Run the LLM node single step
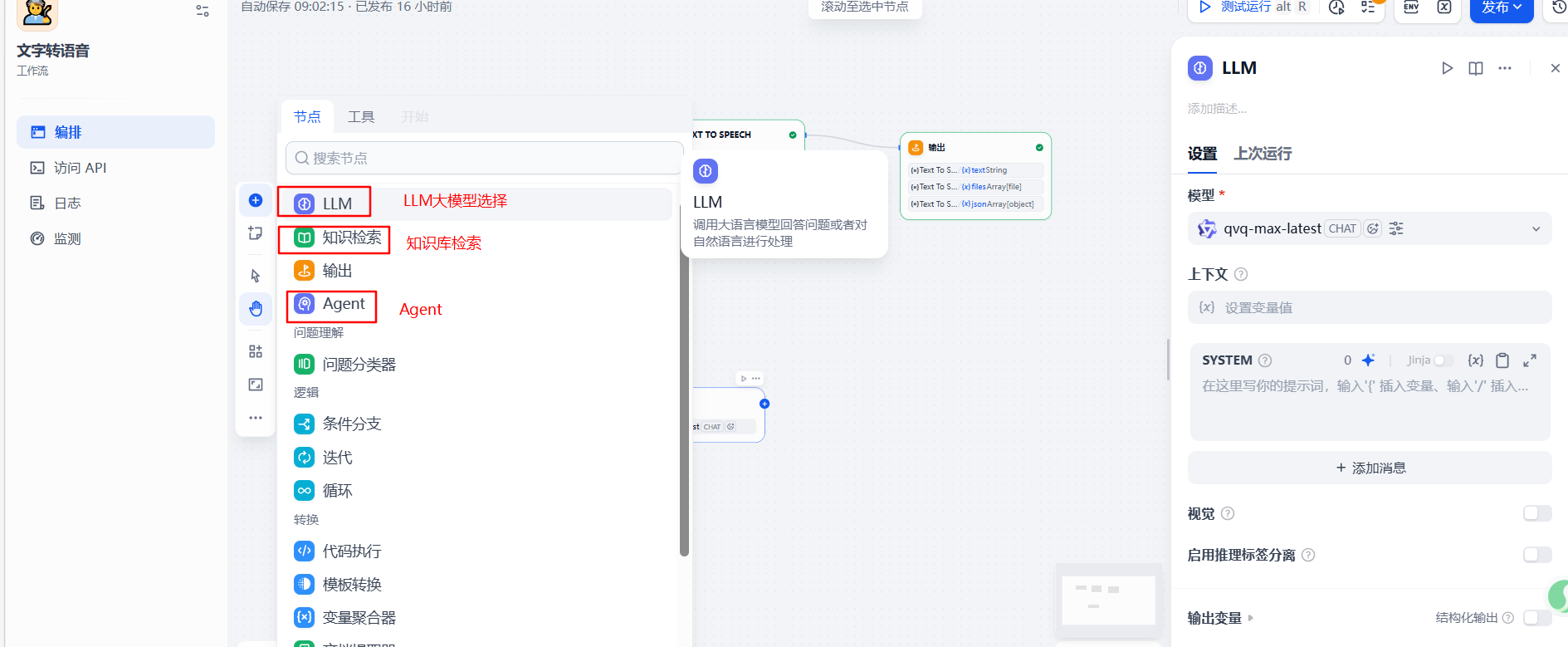 [x=1447, y=68]
